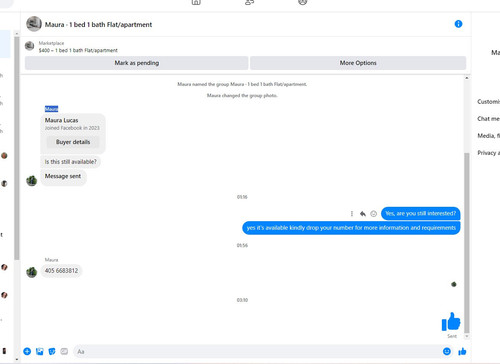Screen dimensions: 500x364
Task: Click the 'Is this still available?' message
Action: coord(71,162)
